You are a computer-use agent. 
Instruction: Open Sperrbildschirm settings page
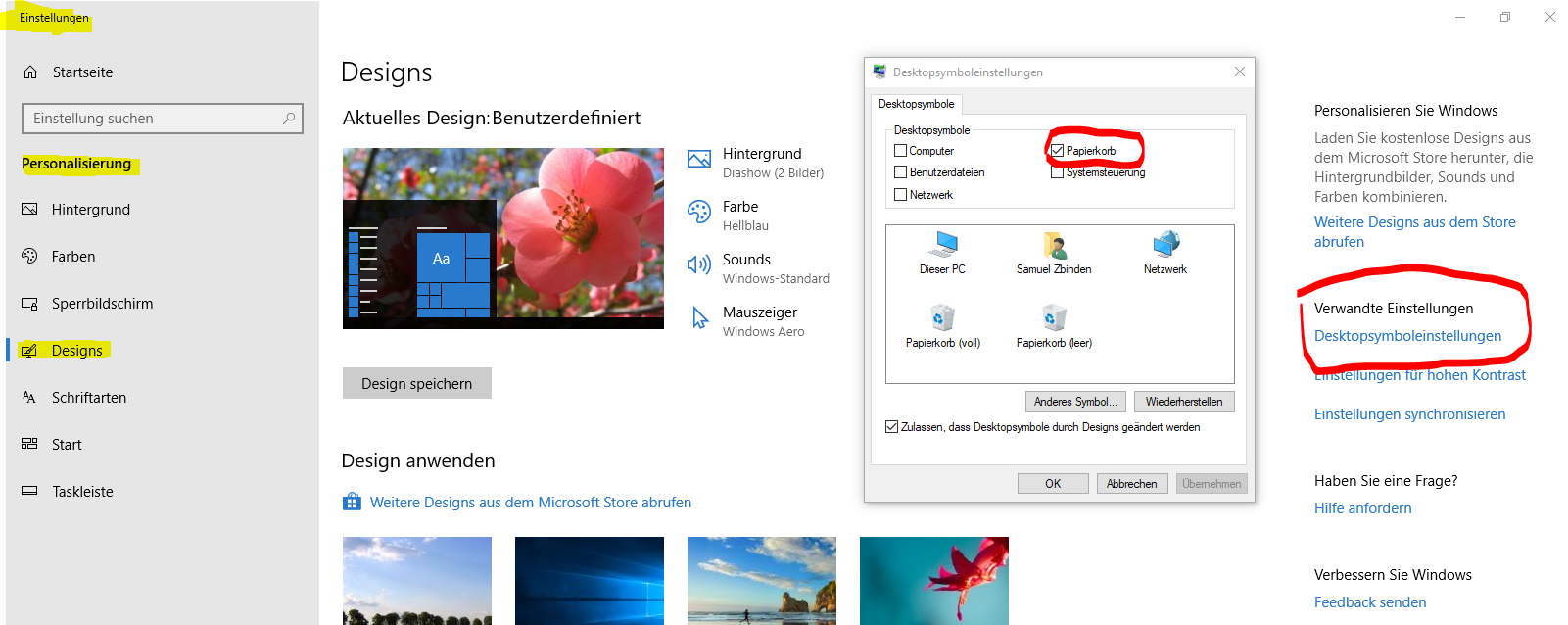tap(102, 304)
